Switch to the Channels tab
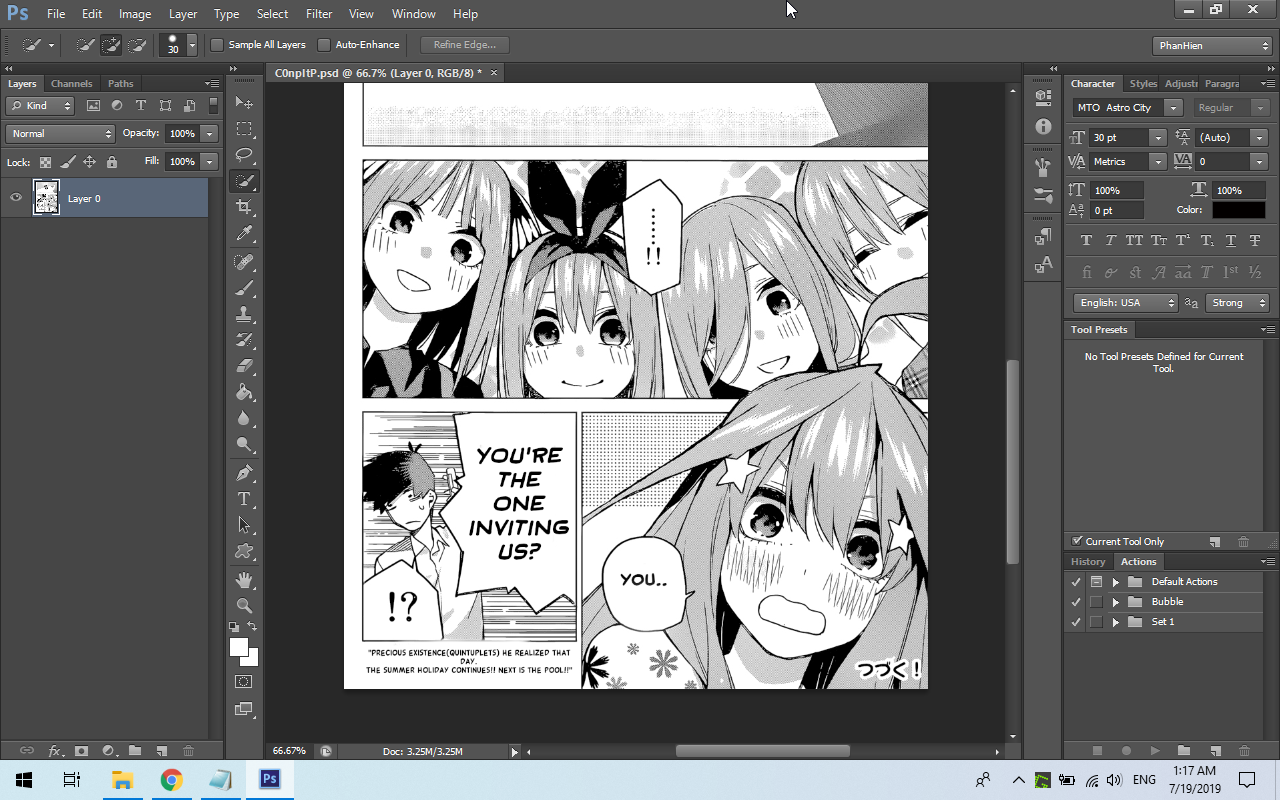 pyautogui.click(x=71, y=84)
